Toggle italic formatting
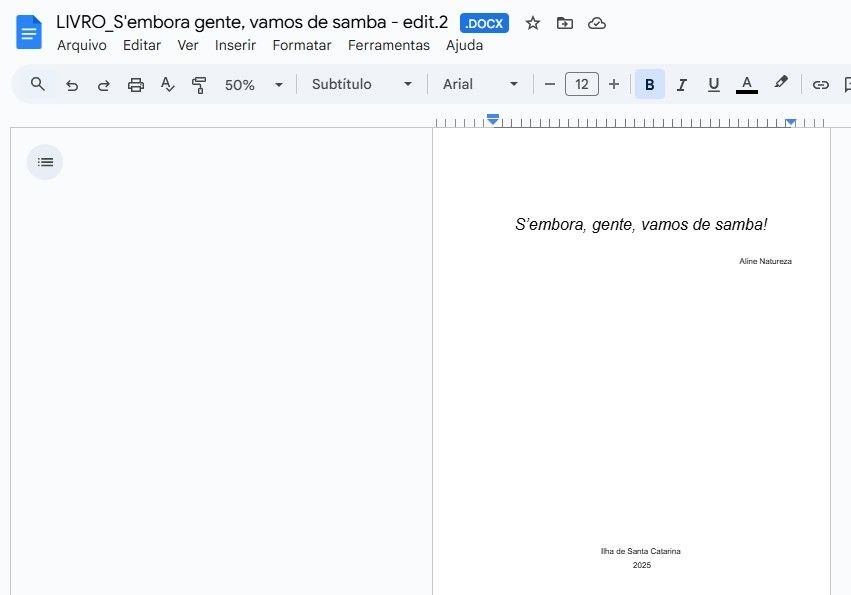The height and width of the screenshot is (595, 851). (682, 85)
